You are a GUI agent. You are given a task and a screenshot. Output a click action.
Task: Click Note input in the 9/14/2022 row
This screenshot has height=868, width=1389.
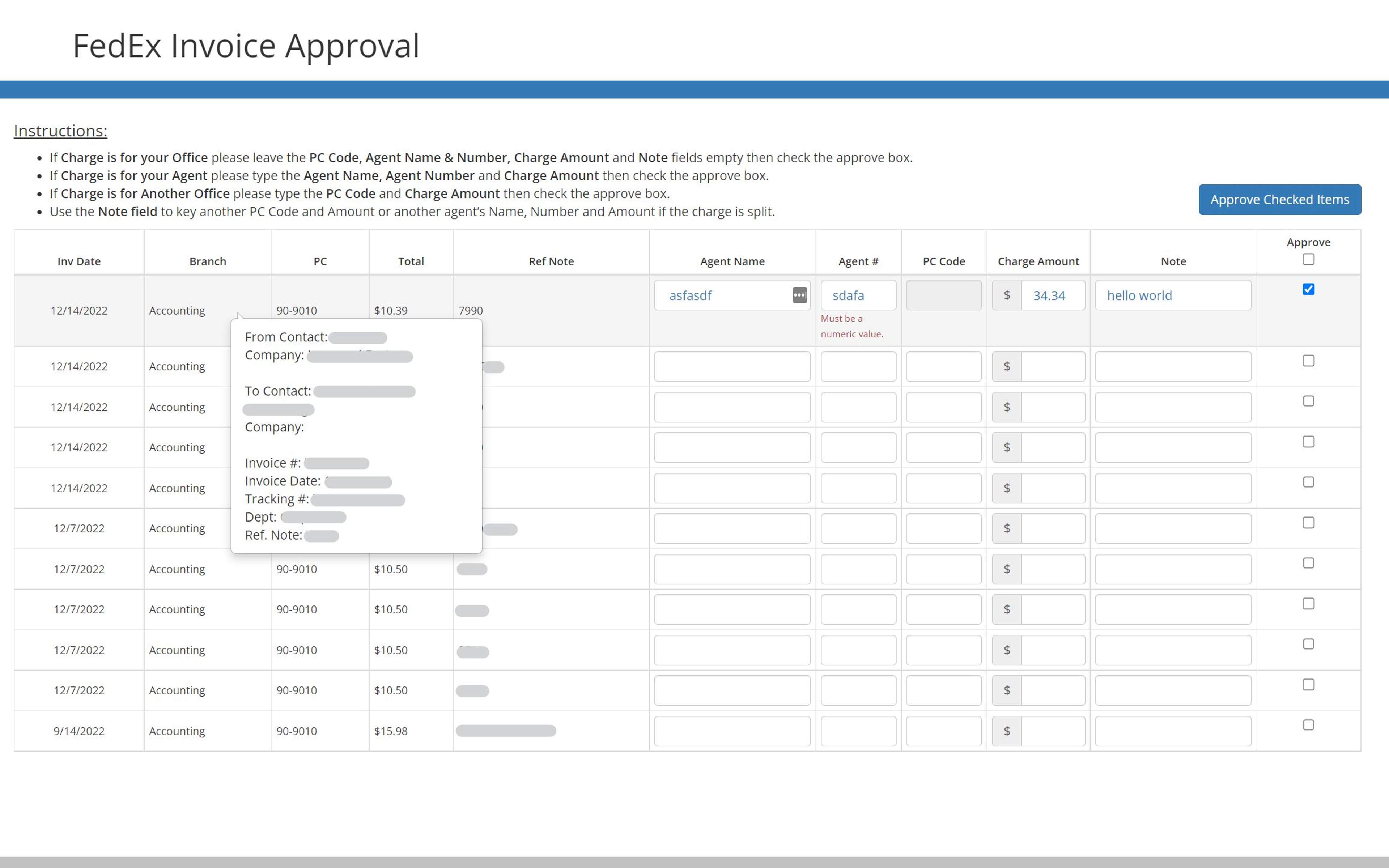[1173, 731]
